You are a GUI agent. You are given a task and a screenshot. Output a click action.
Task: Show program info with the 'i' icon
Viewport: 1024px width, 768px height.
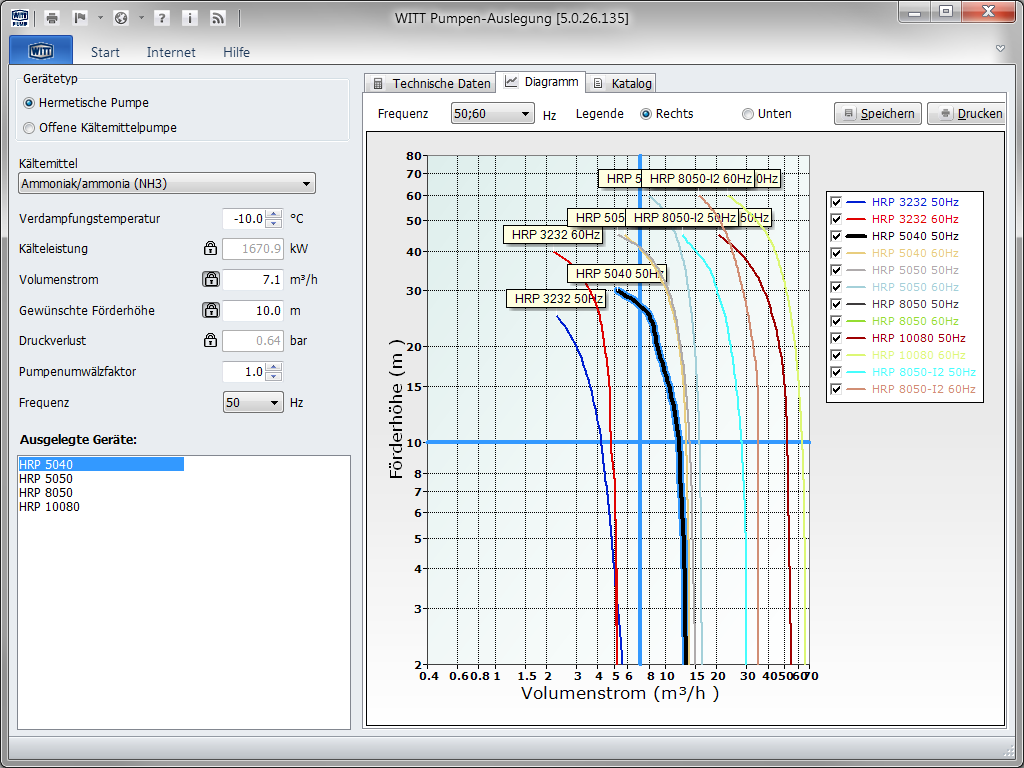pyautogui.click(x=189, y=18)
